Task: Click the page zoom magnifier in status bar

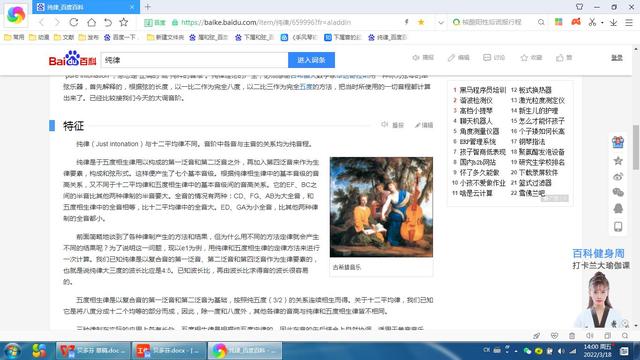Action: click(x=625, y=336)
